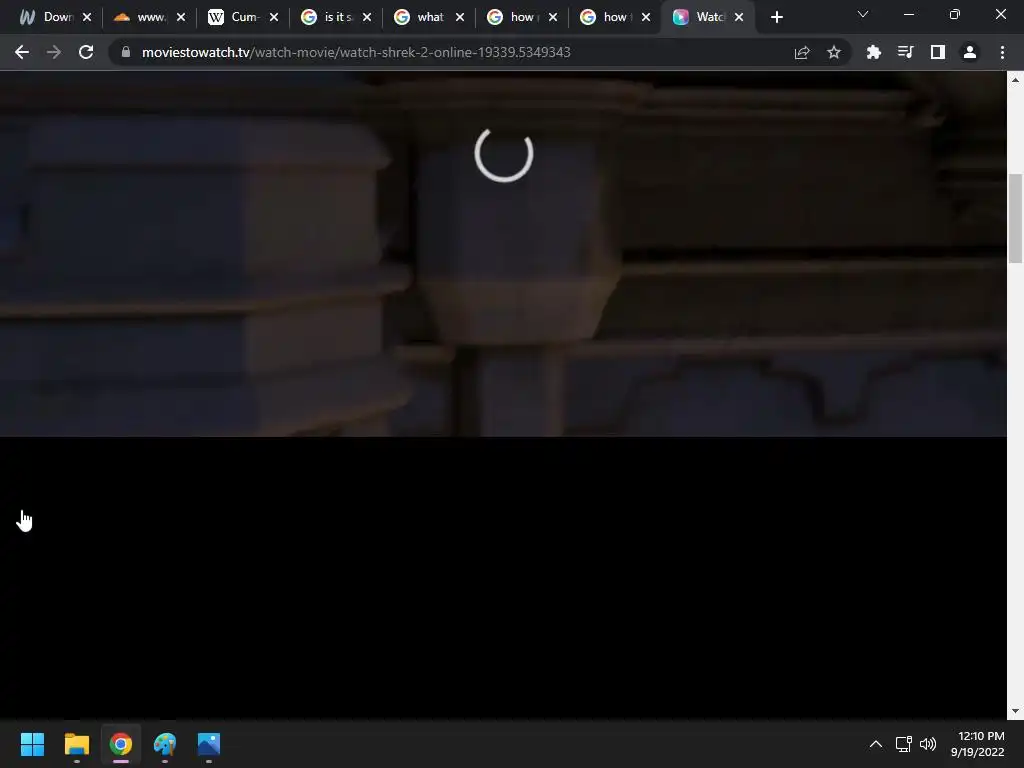Close the 'what' tab
1024x768 pixels.
[x=460, y=18]
